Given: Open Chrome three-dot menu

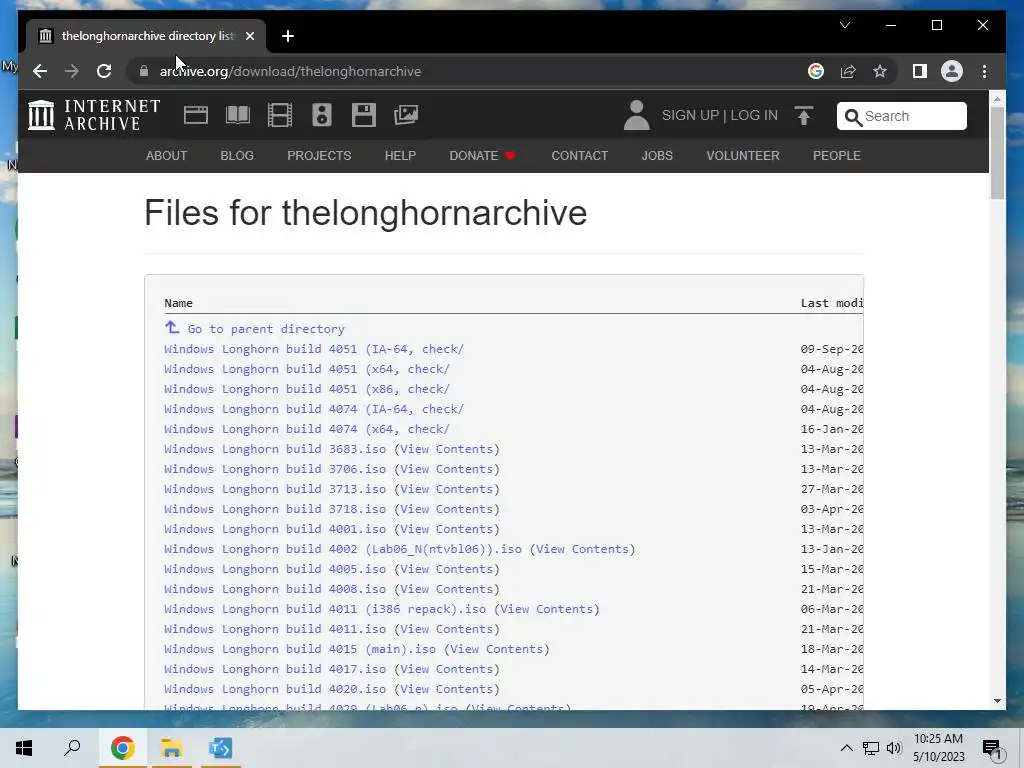Looking at the screenshot, I should point(984,71).
